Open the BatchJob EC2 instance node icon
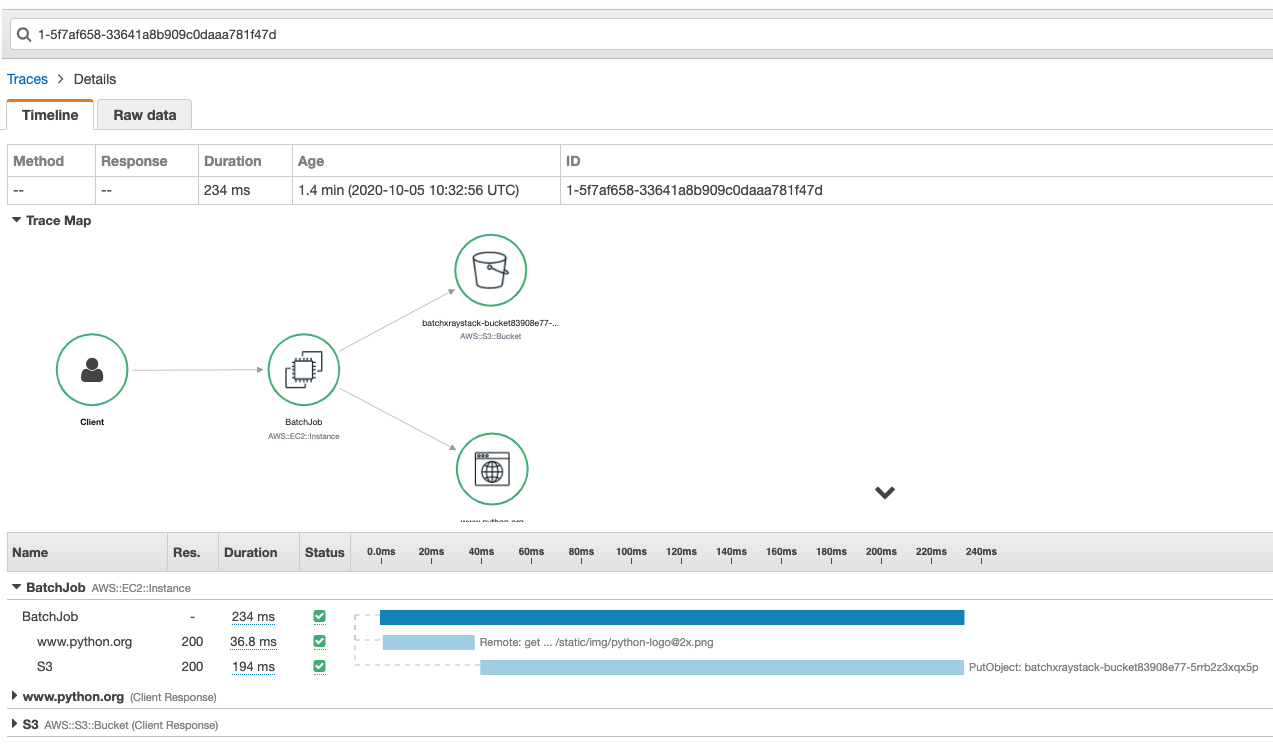The image size is (1273, 749). (x=303, y=369)
